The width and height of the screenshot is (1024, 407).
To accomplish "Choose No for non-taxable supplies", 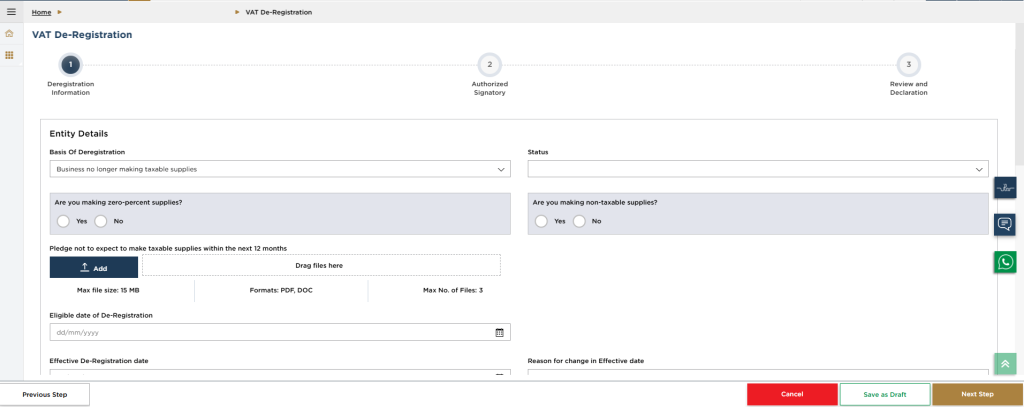I will (579, 220).
